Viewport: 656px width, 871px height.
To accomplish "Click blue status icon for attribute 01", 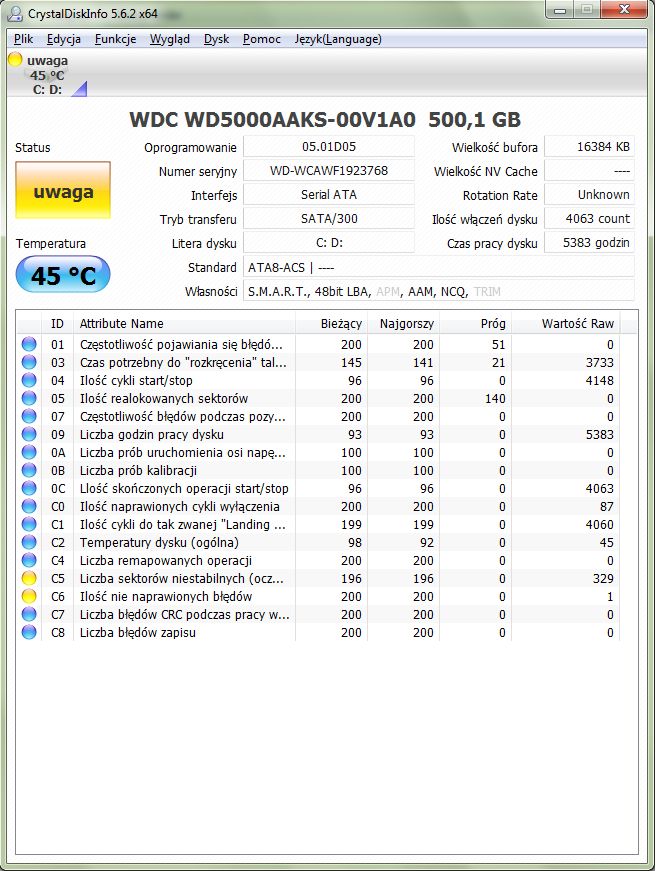I will click(x=29, y=344).
